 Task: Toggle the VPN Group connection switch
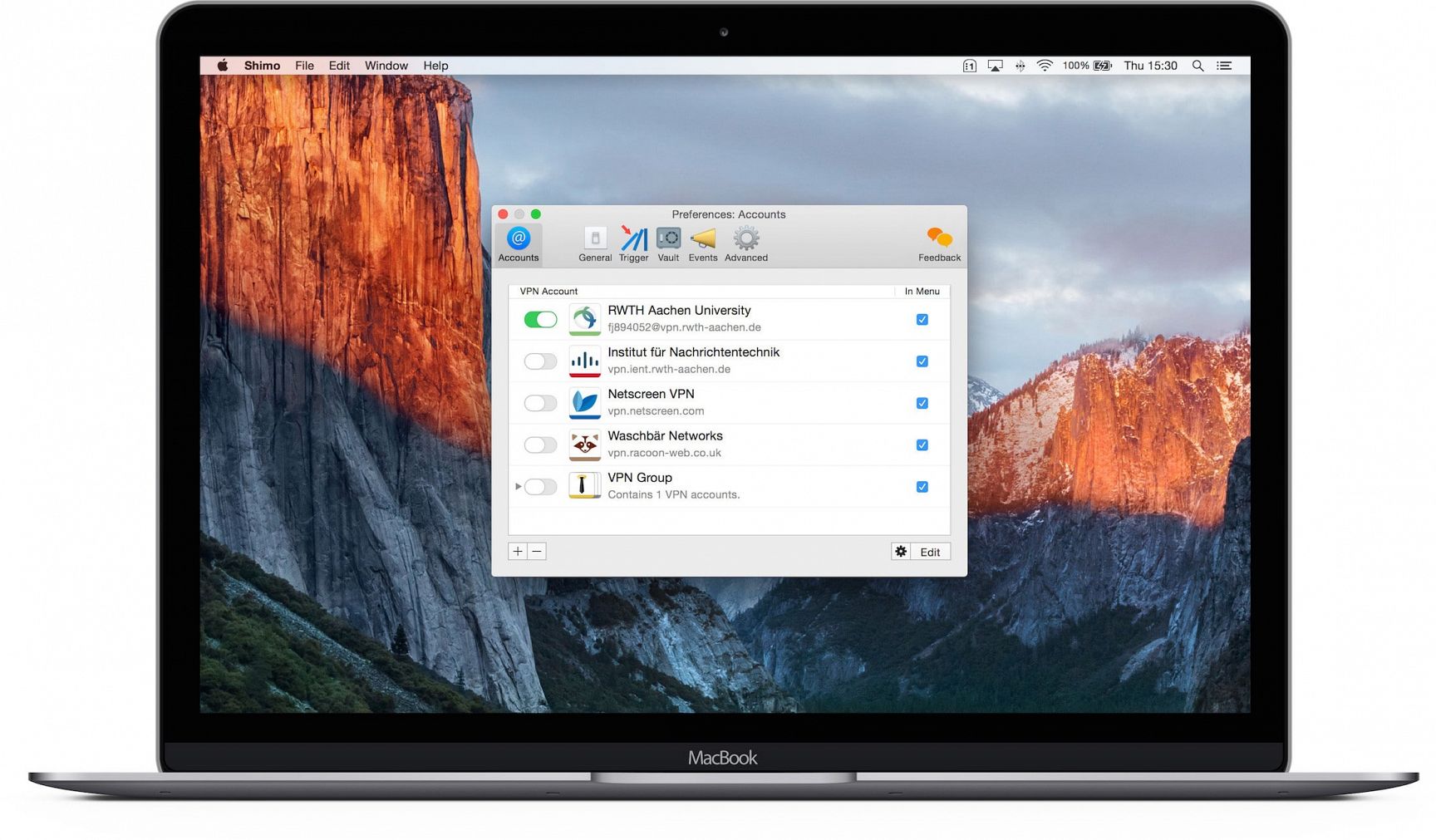(x=540, y=487)
